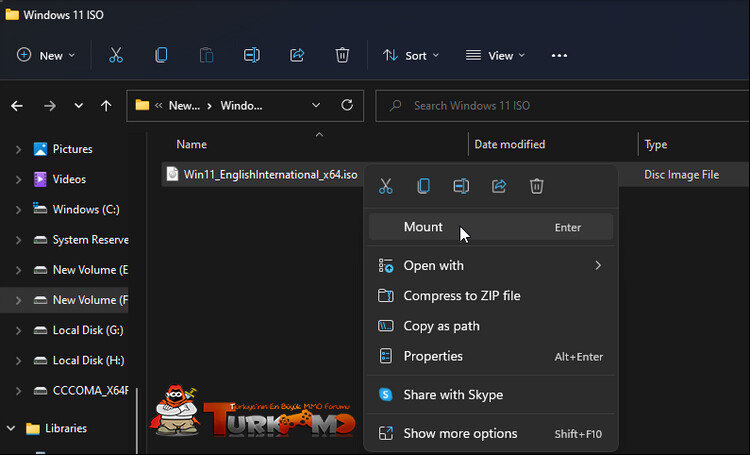Open New Volume (F drive in sidebar
This screenshot has width=750, height=455.
click(x=90, y=300)
